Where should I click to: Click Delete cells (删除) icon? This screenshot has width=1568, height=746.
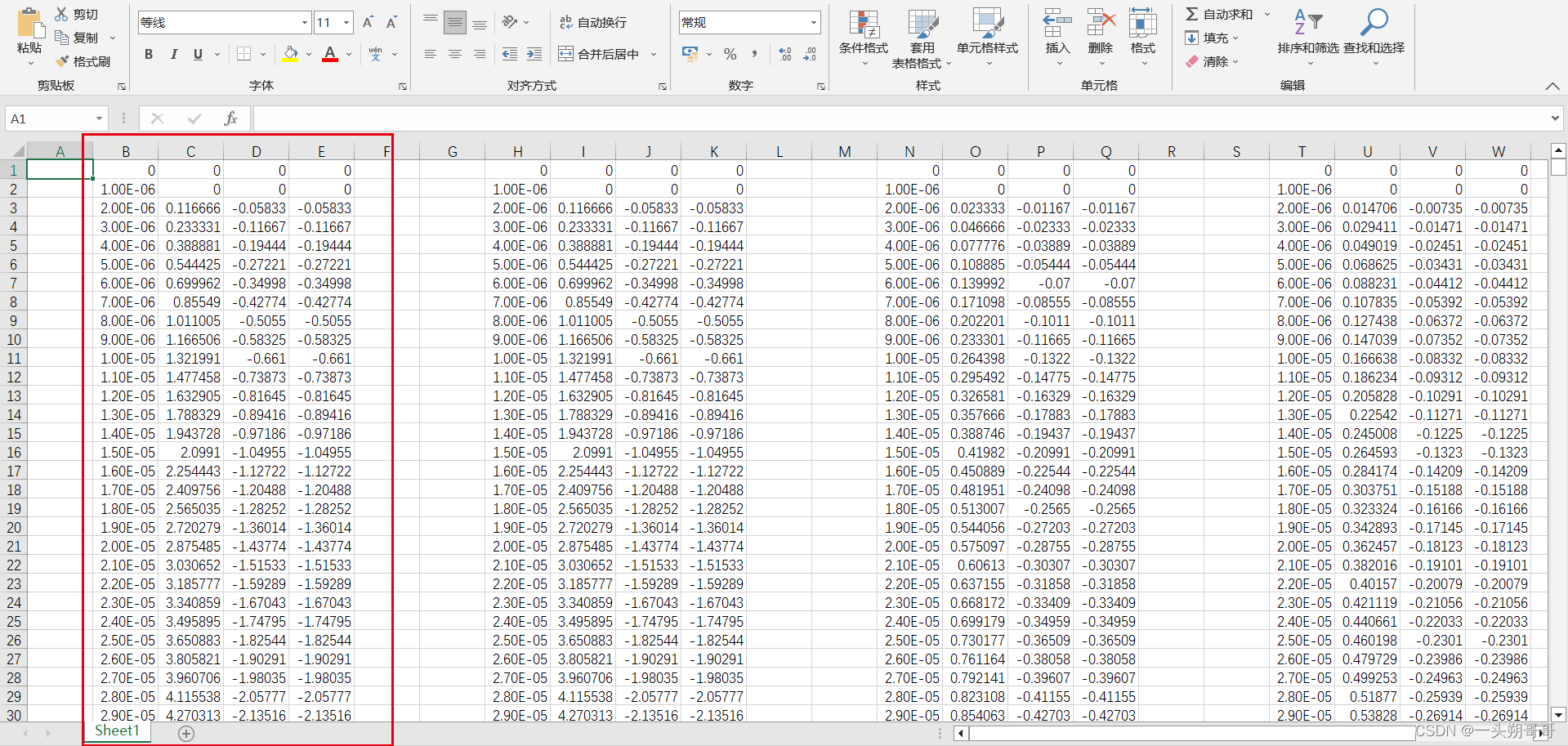[x=1101, y=23]
